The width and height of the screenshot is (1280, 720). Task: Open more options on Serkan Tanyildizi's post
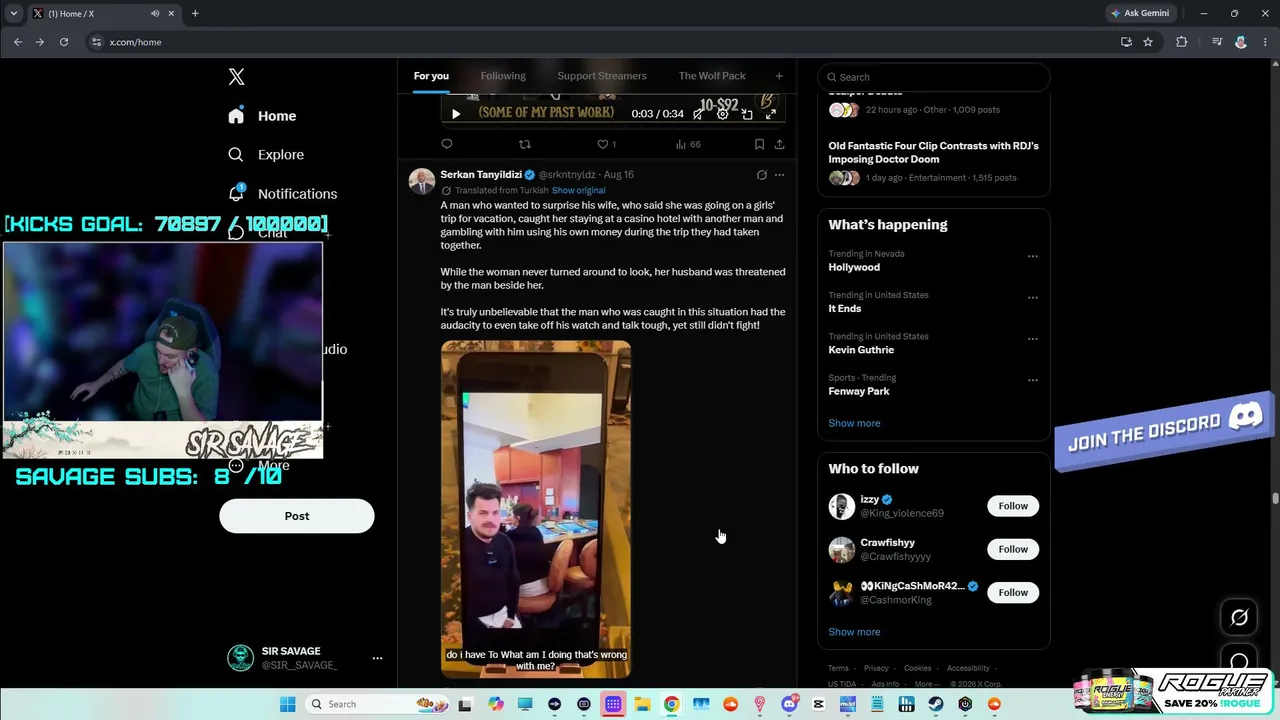(x=779, y=175)
